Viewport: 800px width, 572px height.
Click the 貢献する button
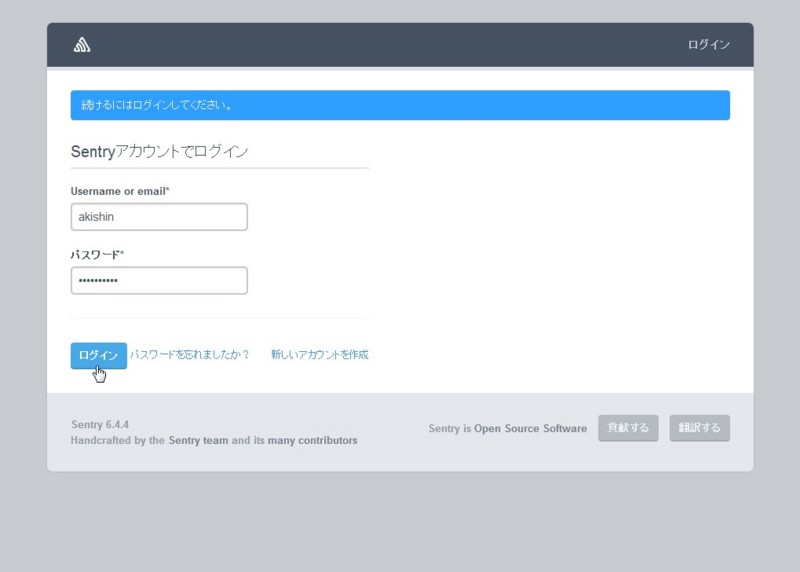pyautogui.click(x=628, y=428)
